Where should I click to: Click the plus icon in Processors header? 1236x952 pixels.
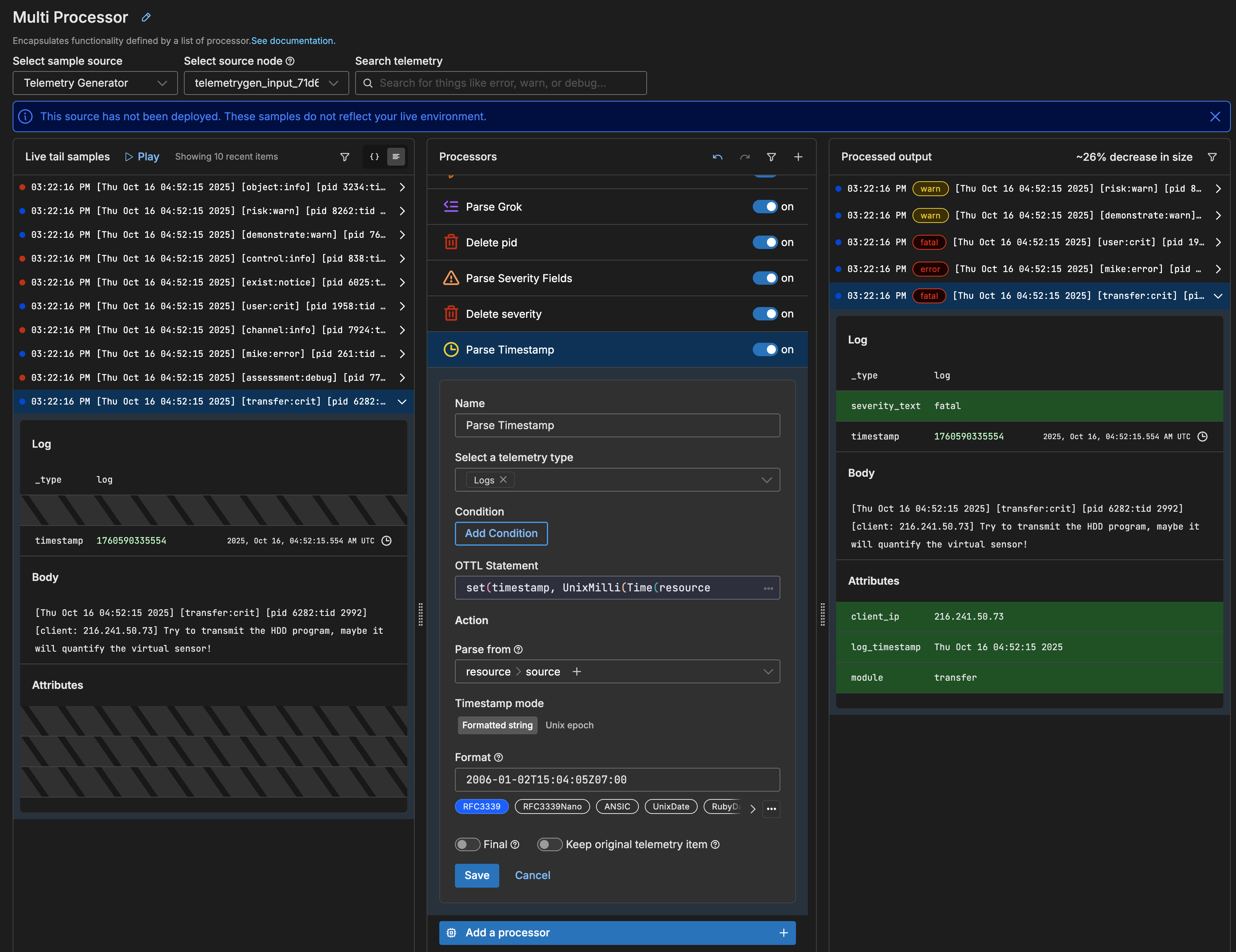pyautogui.click(x=798, y=157)
